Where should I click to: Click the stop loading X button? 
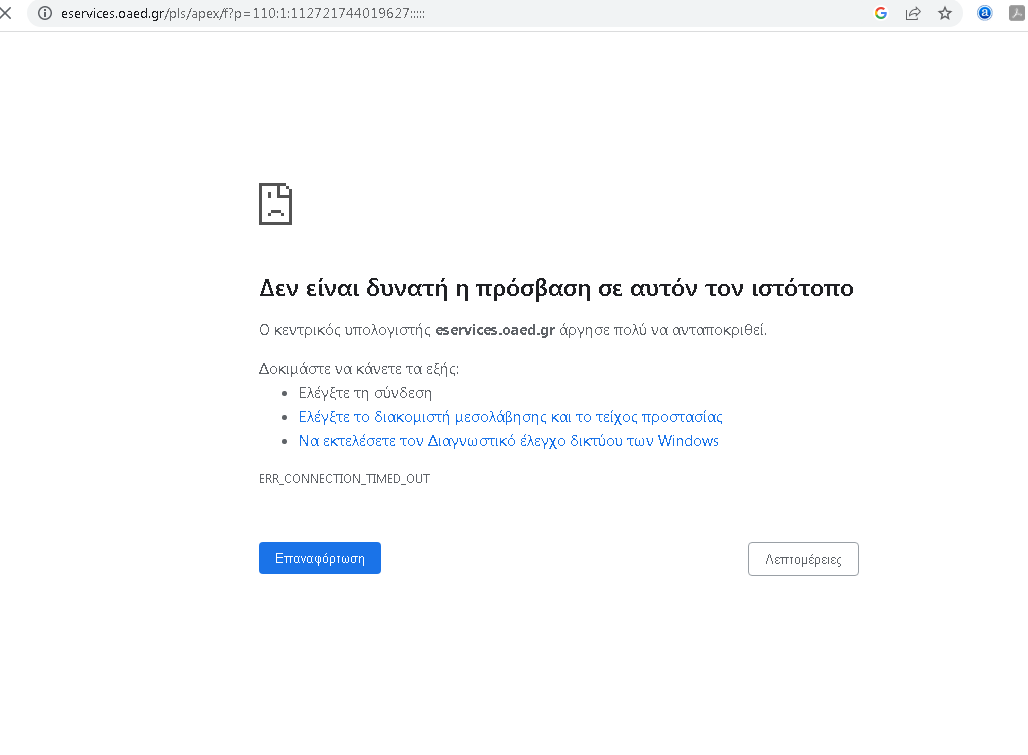[x=6, y=13]
